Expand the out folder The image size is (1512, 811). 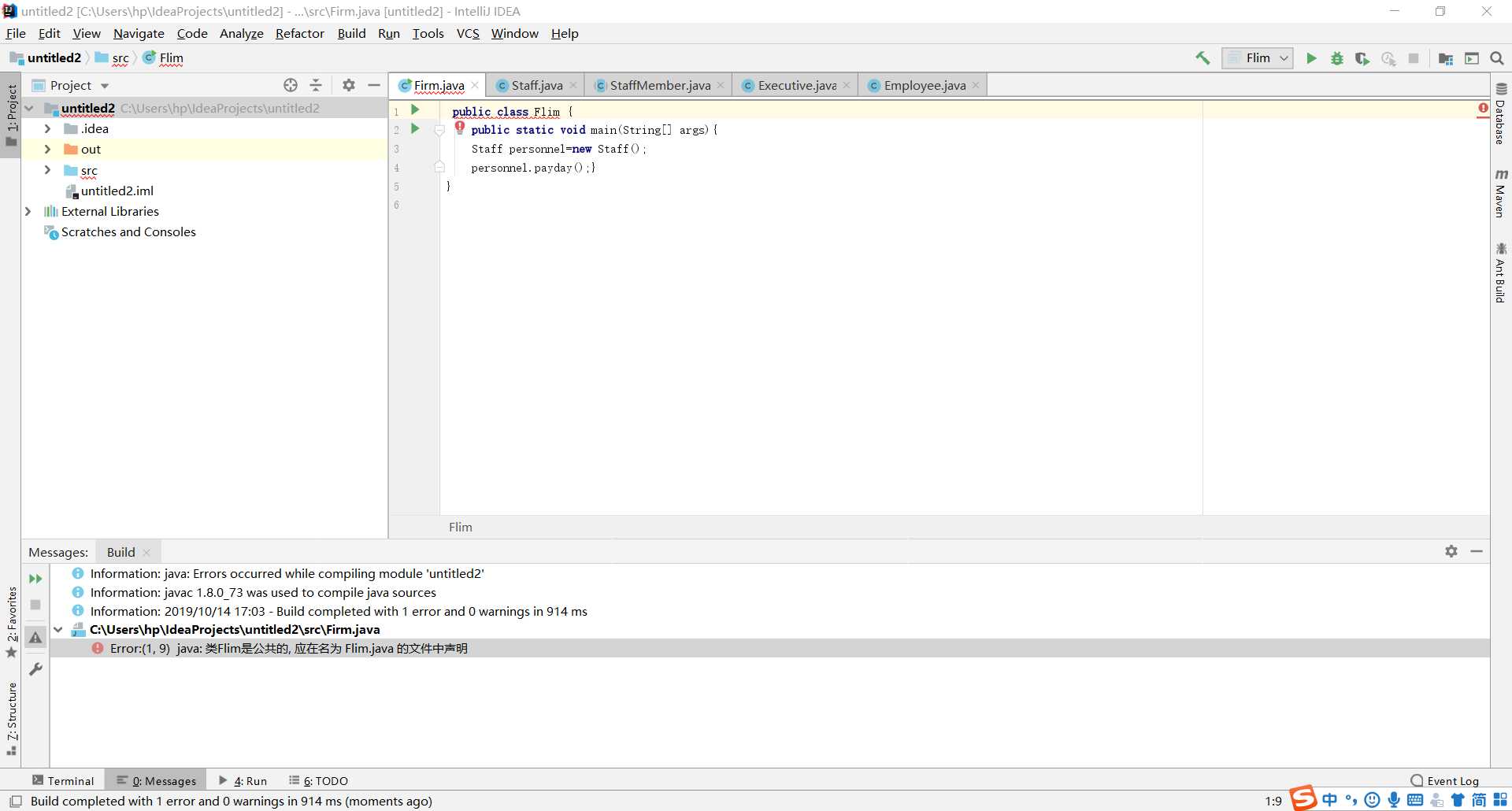pos(47,149)
